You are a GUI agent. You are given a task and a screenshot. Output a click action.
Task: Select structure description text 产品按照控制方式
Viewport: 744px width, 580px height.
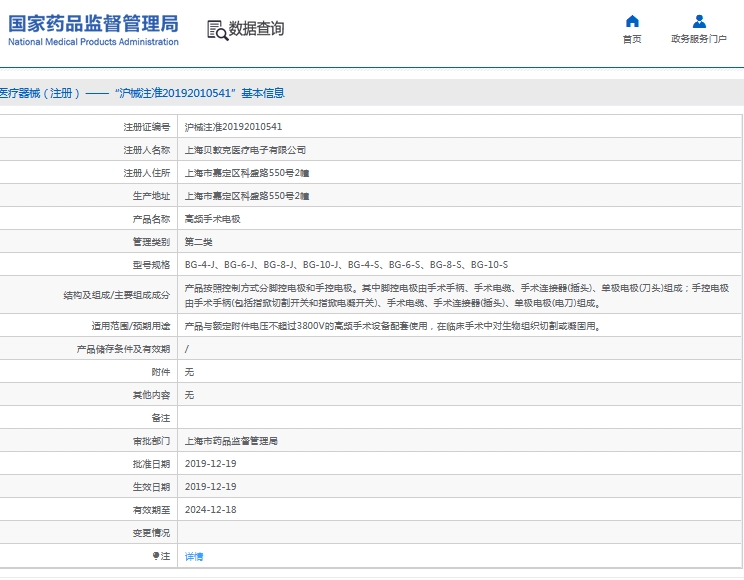456,295
